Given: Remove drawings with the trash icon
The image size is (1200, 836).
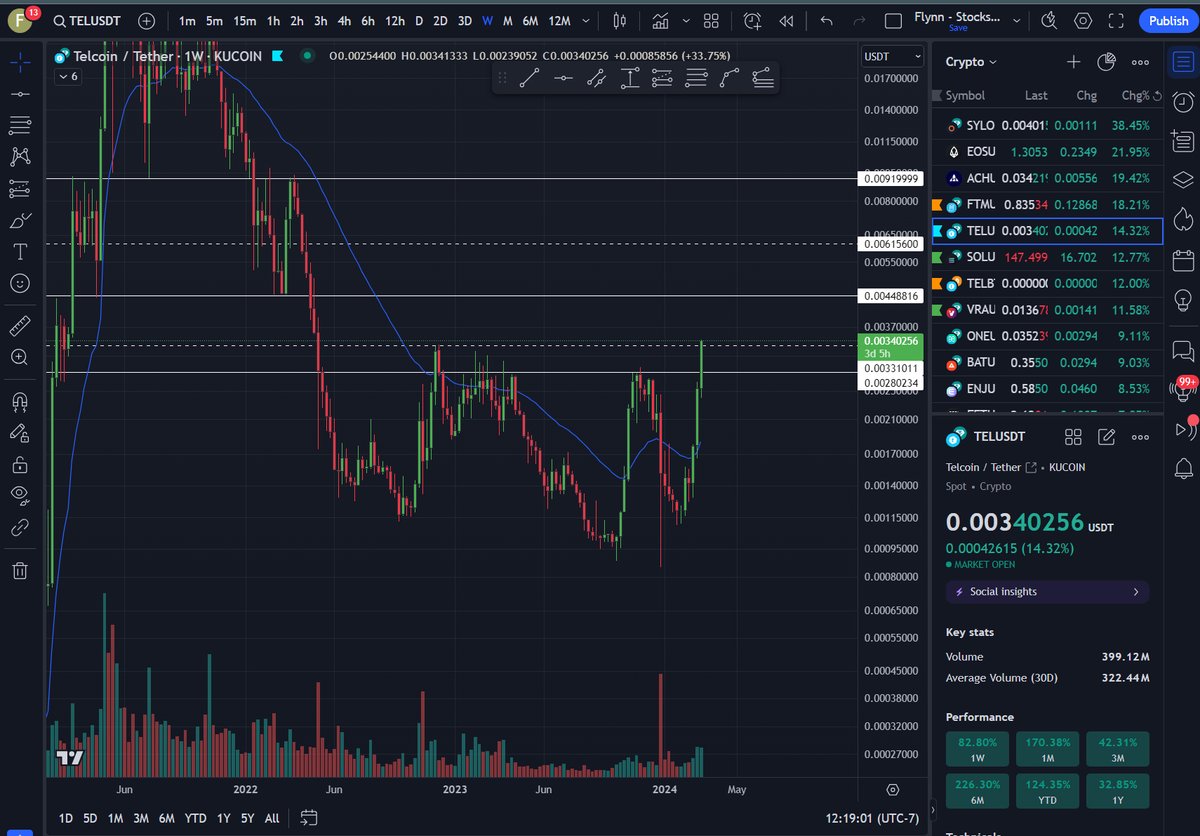Looking at the screenshot, I should (19, 571).
